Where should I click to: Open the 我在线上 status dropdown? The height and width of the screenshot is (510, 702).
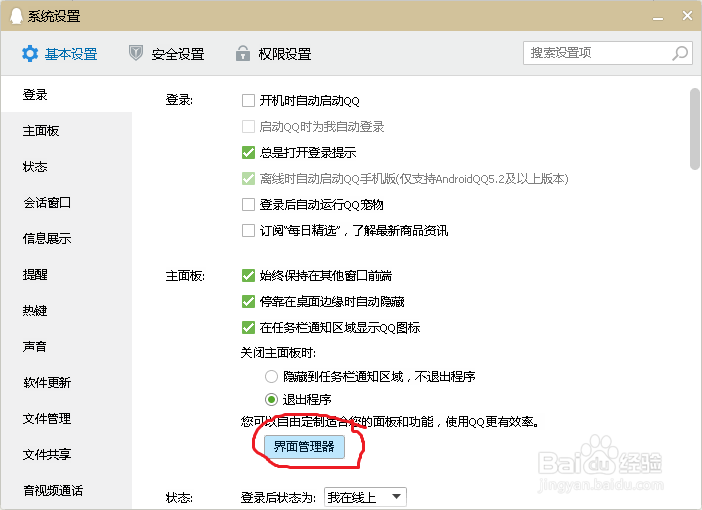click(365, 497)
